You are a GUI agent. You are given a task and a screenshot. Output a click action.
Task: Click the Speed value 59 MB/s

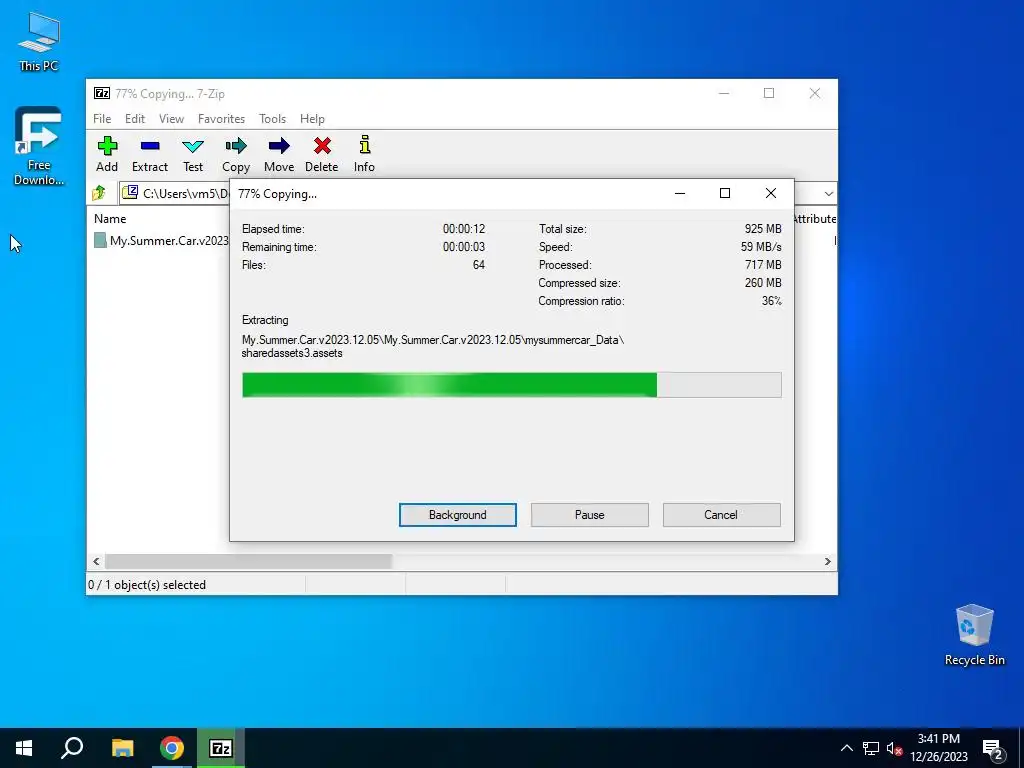click(761, 247)
